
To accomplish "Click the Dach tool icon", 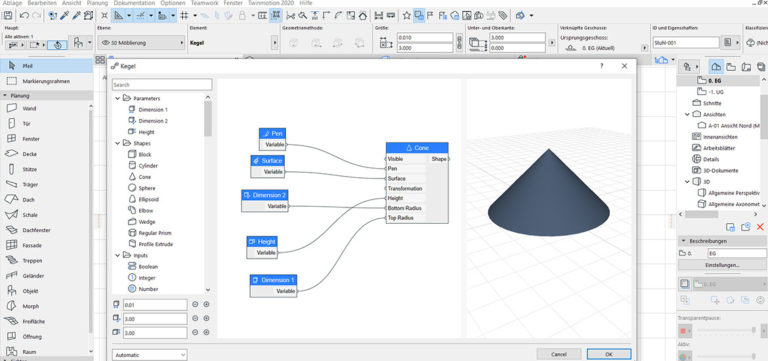I will (12, 199).
